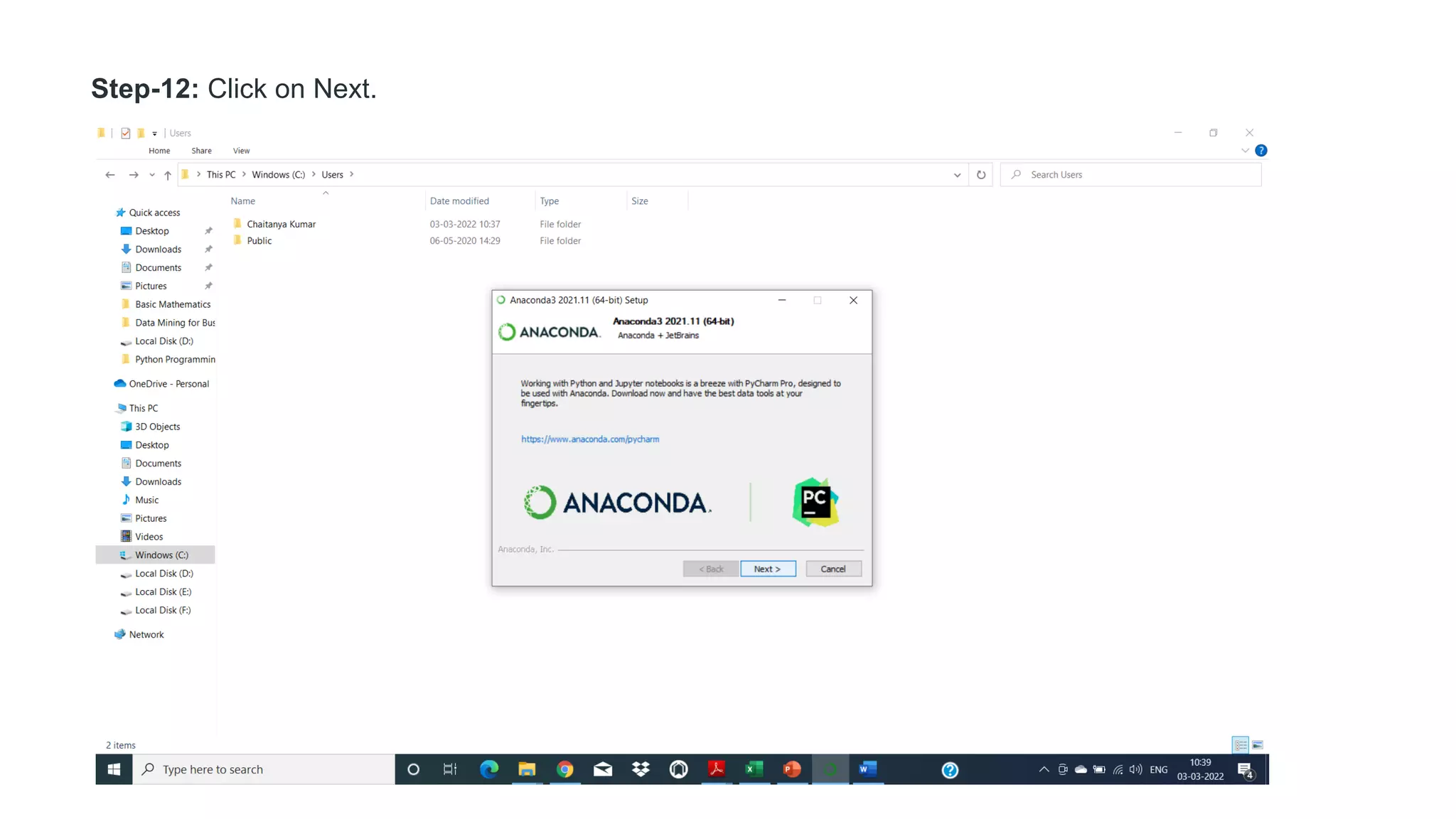Viewport: 1456px width, 819px height.
Task: Select Windows (C:) in navigation tree
Action: point(161,555)
